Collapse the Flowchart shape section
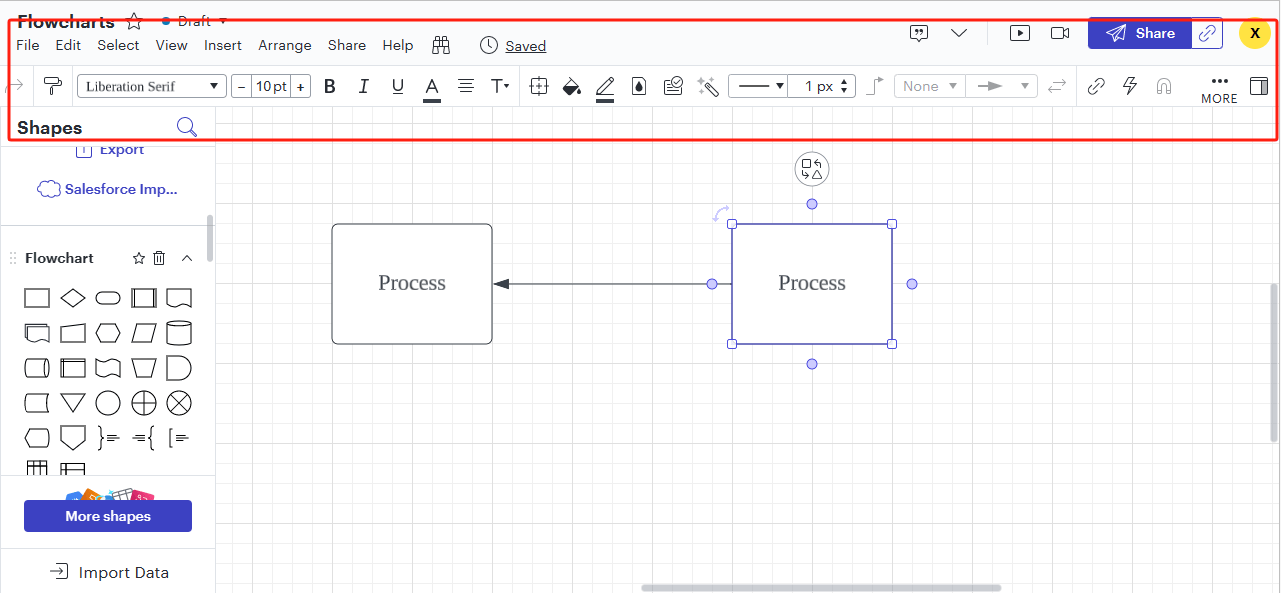The width and height of the screenshot is (1281, 593). point(187,257)
